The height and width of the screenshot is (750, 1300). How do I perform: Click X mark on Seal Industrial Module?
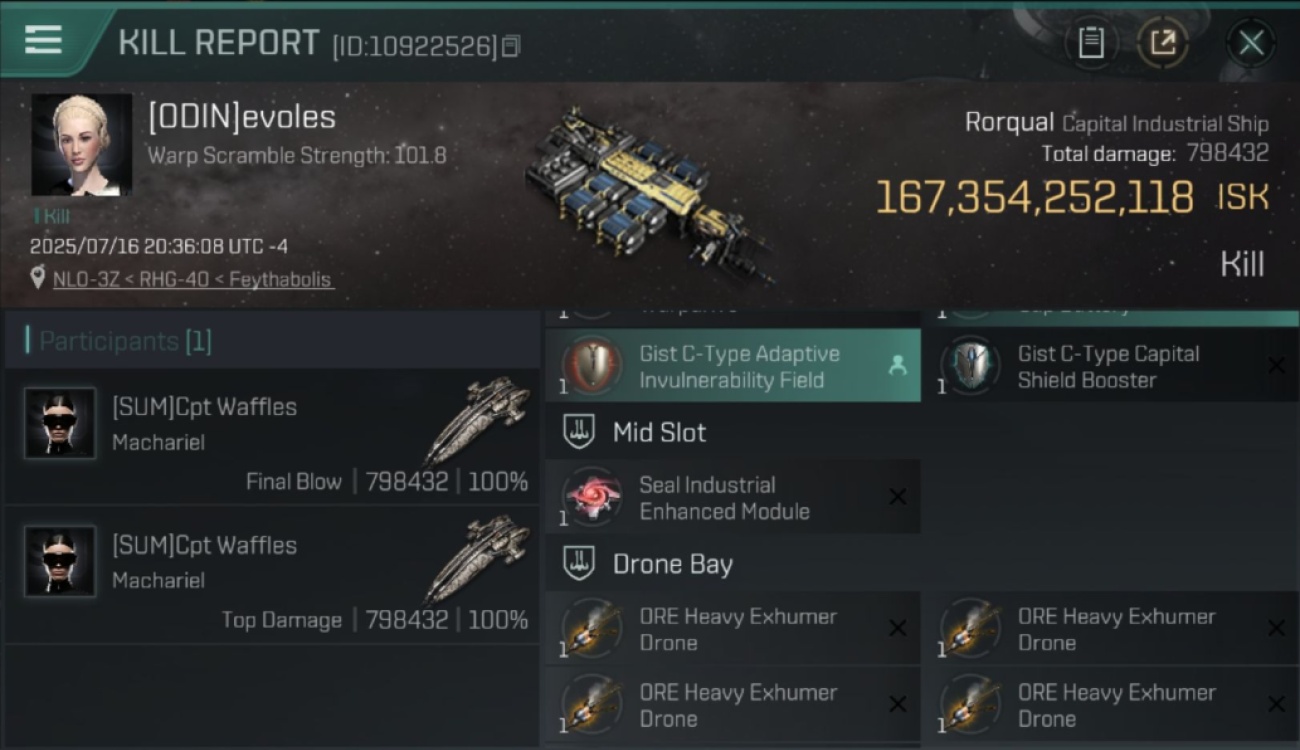coord(897,497)
